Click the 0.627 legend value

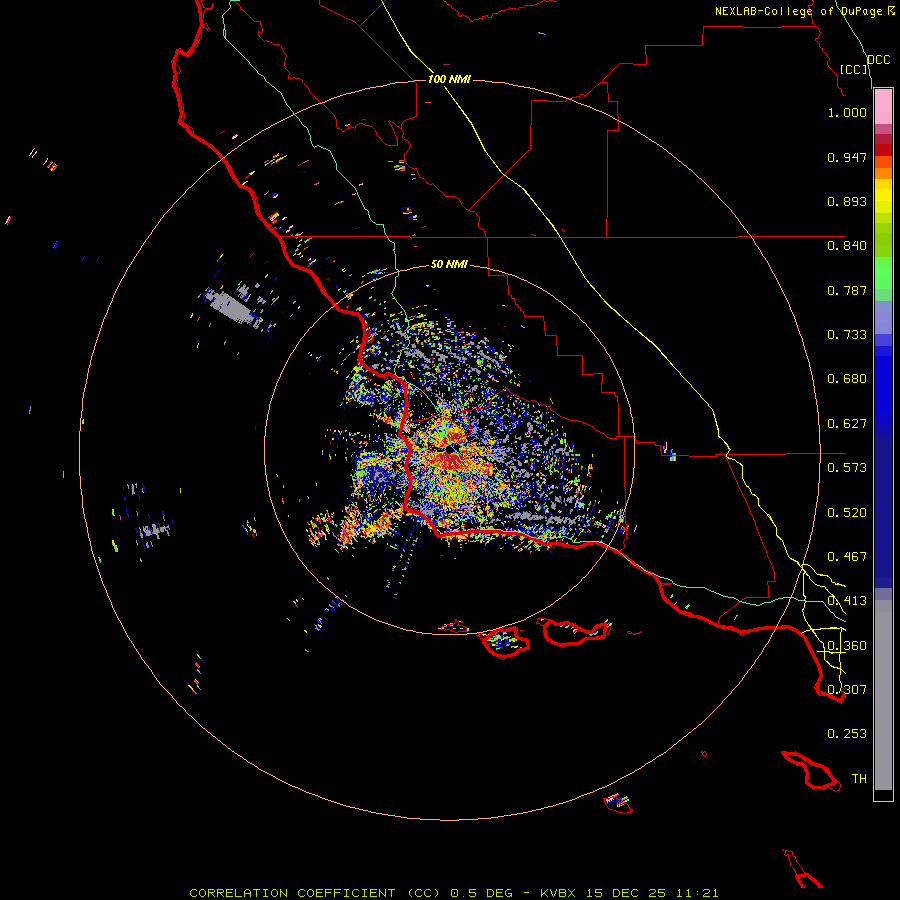847,424
